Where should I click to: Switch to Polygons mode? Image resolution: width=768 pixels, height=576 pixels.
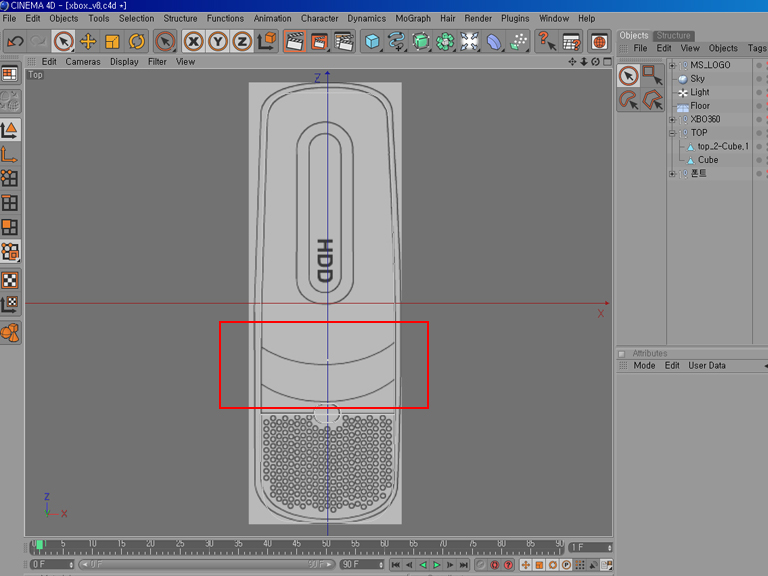[x=10, y=227]
